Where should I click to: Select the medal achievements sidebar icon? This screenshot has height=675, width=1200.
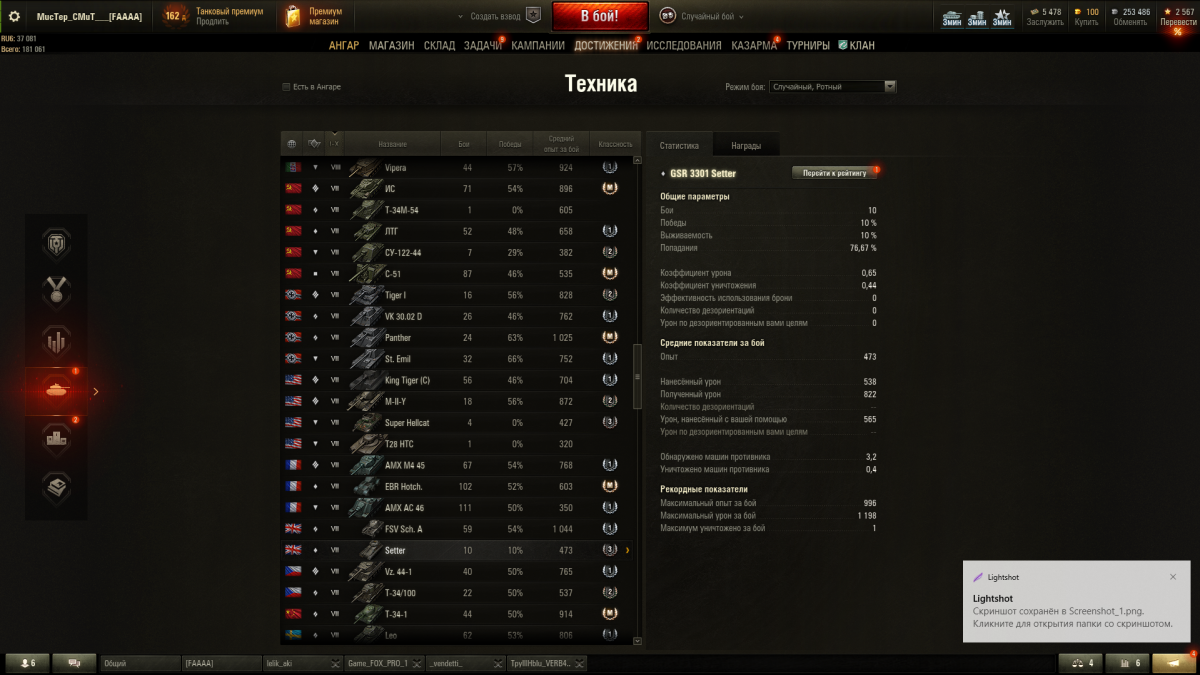point(56,292)
